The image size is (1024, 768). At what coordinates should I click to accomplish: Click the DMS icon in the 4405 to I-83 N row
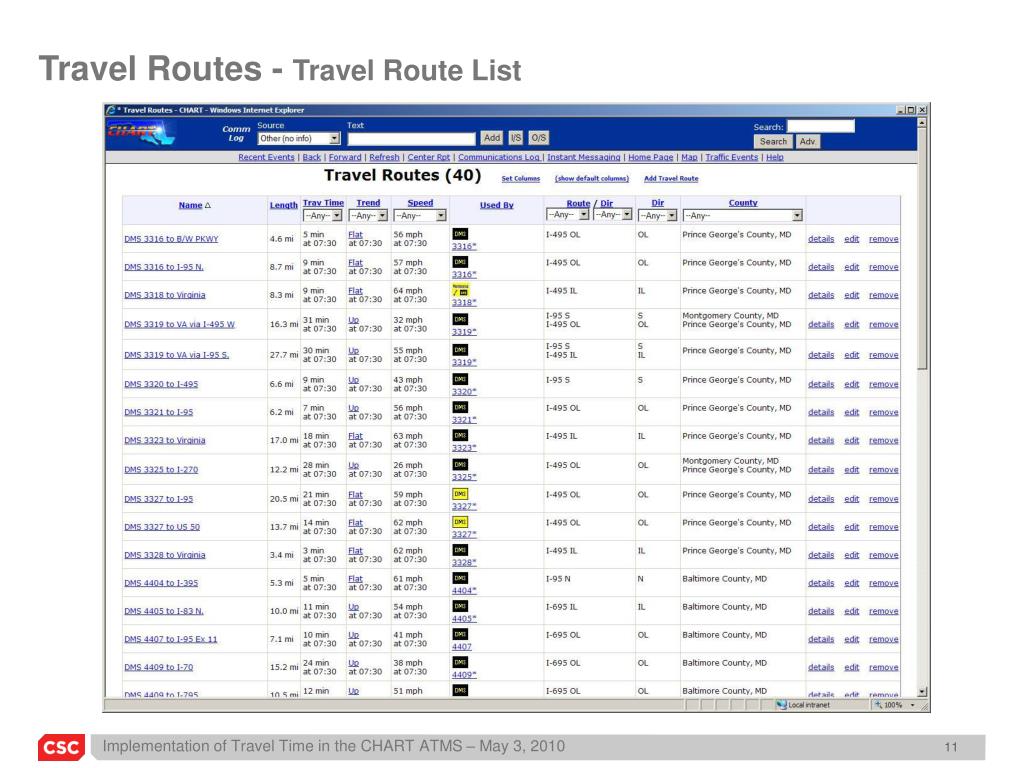460,606
